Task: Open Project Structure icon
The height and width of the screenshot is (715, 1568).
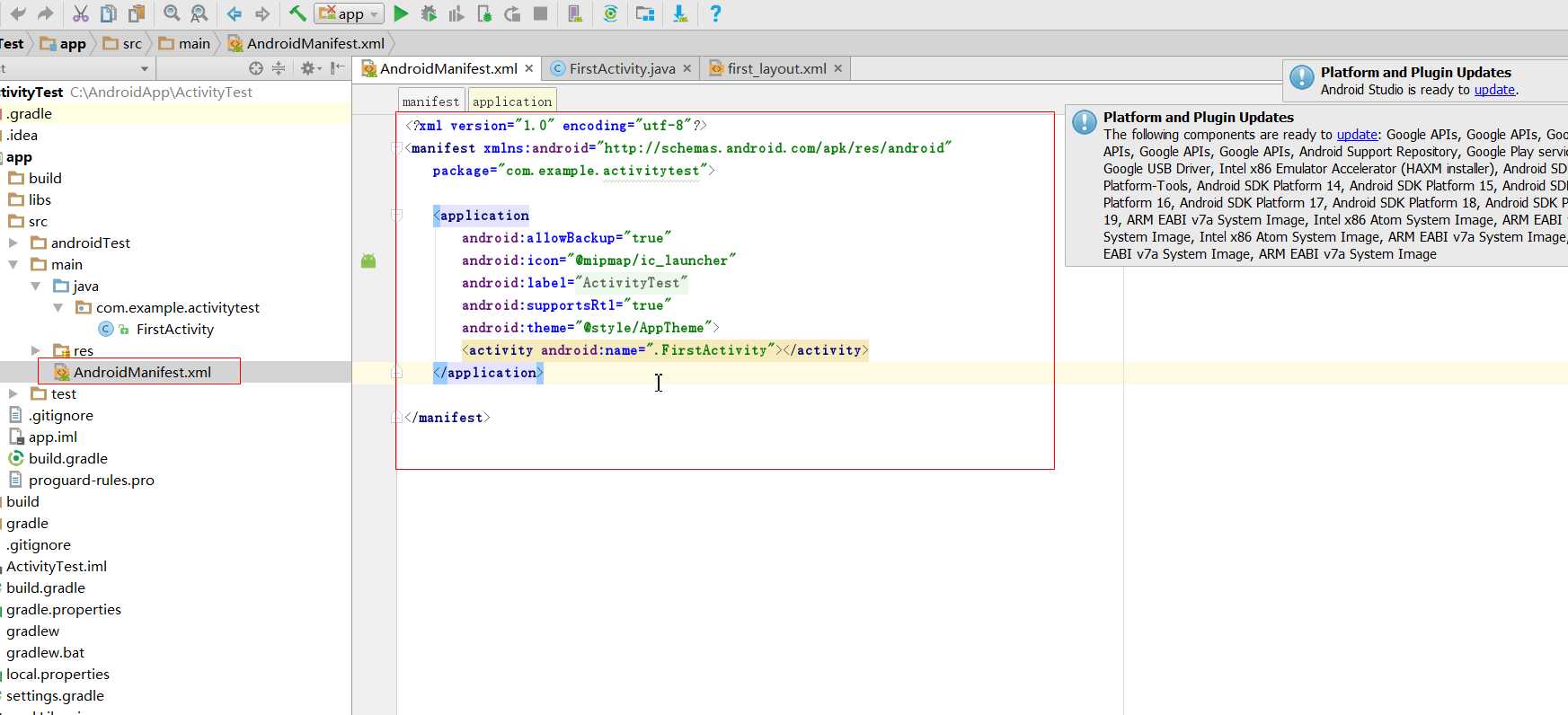Action: 645,13
